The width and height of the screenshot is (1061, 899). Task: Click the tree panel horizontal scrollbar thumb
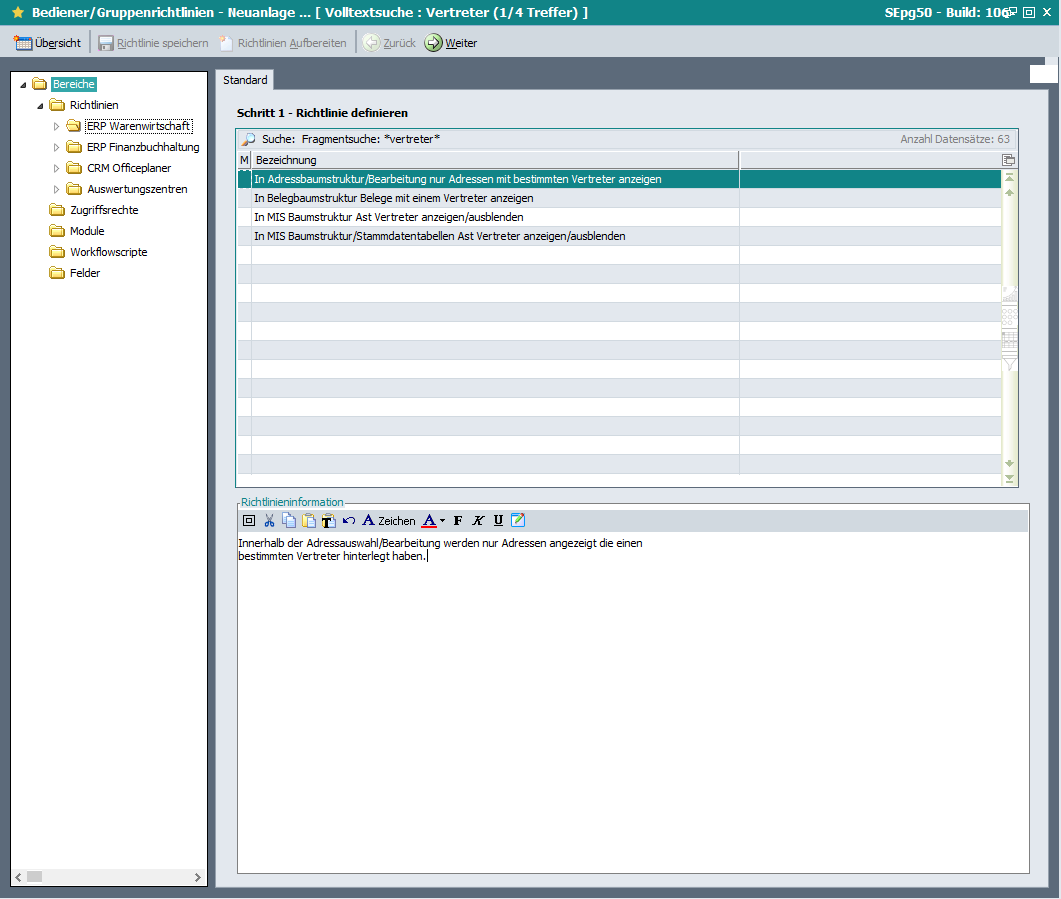click(x=34, y=876)
